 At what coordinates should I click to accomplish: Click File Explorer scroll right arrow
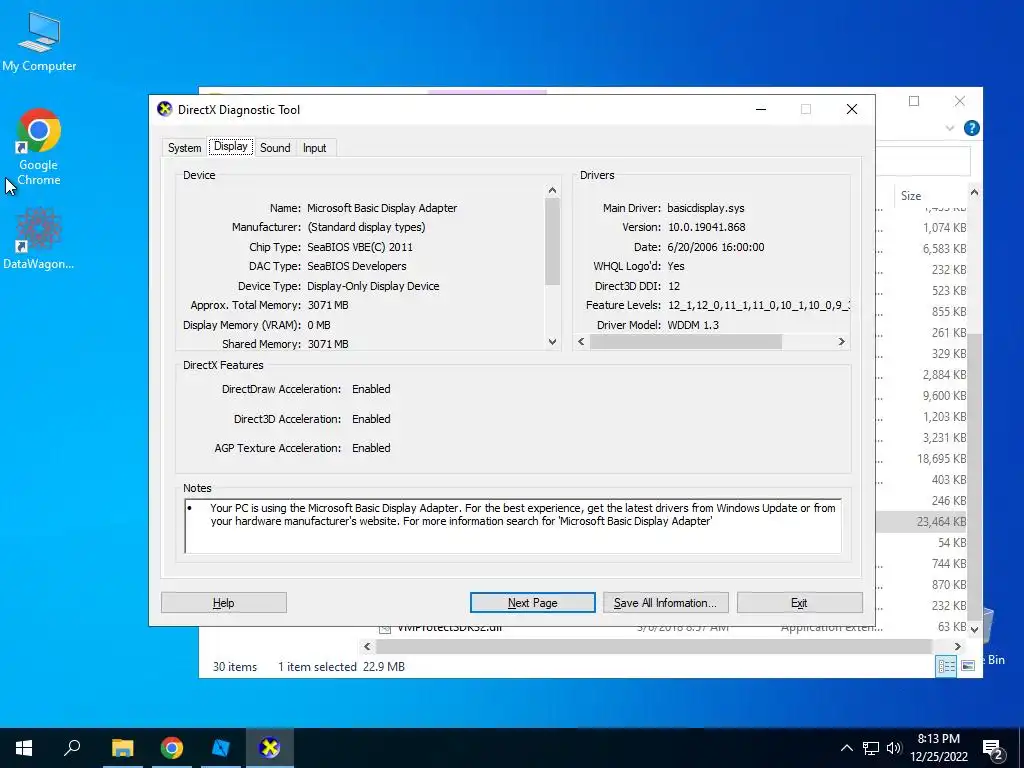[x=957, y=646]
